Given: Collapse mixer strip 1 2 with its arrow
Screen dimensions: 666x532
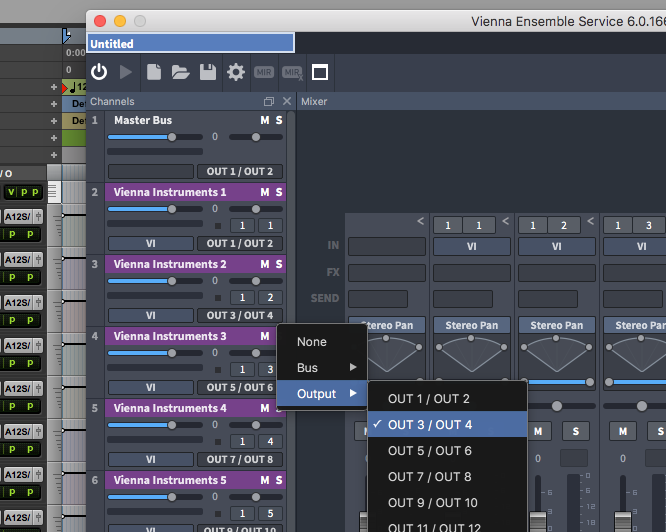Looking at the screenshot, I should pyautogui.click(x=590, y=221).
